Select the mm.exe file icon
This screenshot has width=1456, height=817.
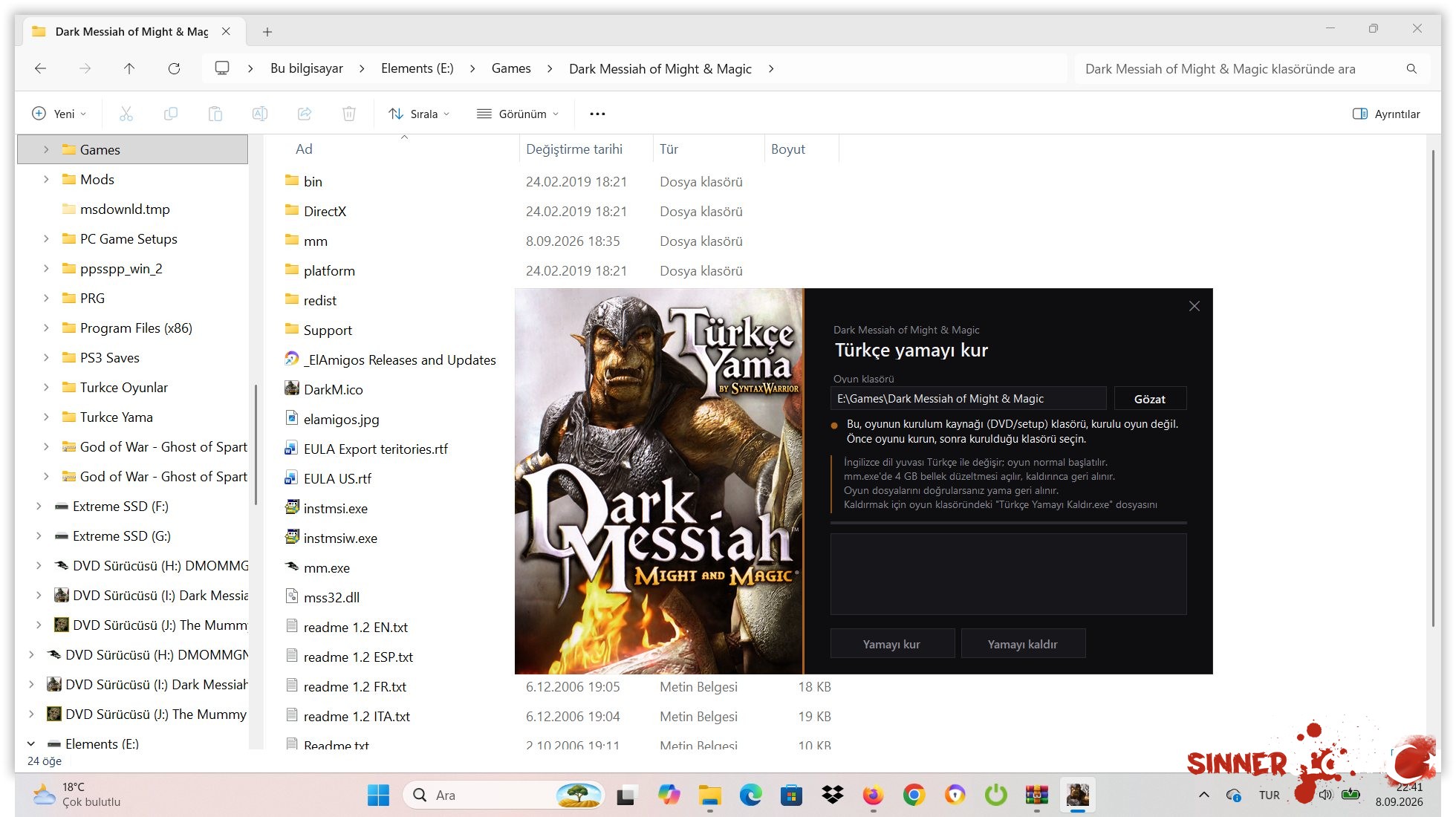(x=292, y=567)
